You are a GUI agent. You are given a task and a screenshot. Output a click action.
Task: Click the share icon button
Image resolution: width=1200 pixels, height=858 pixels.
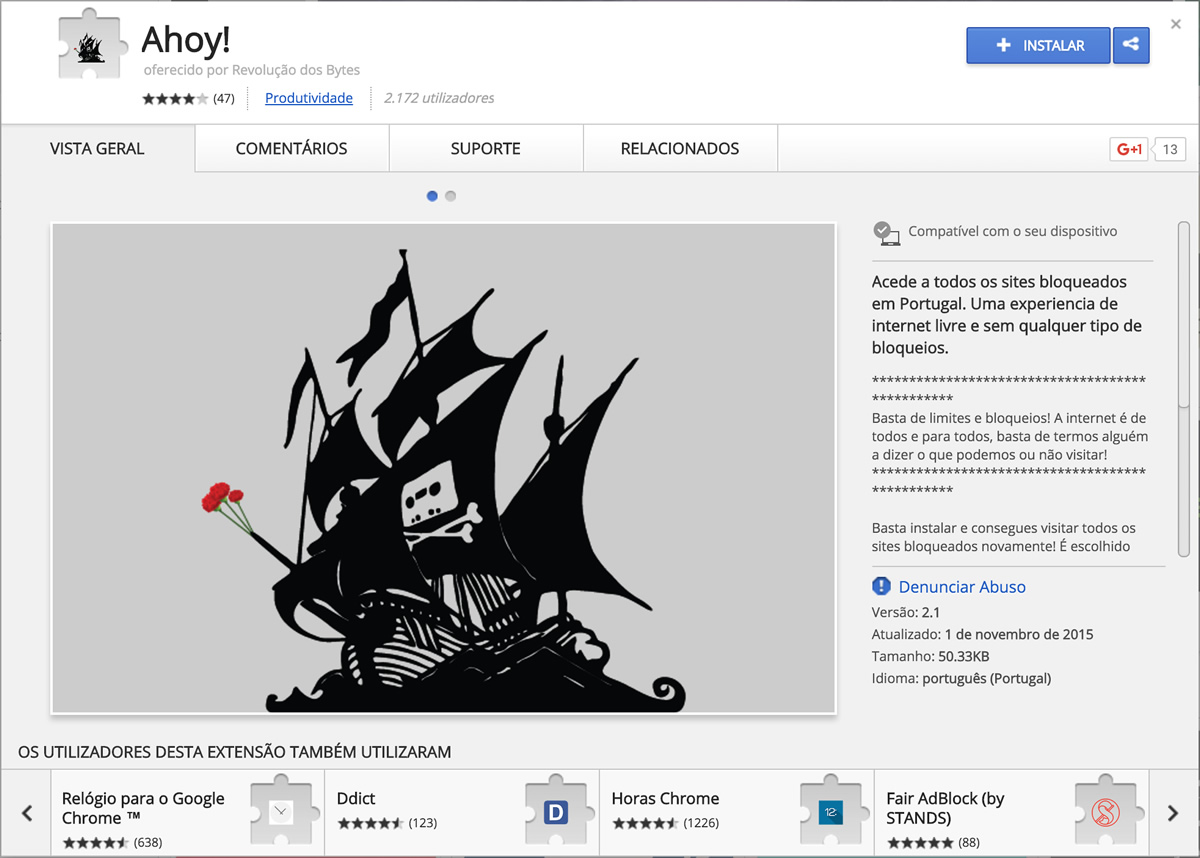(x=1131, y=45)
